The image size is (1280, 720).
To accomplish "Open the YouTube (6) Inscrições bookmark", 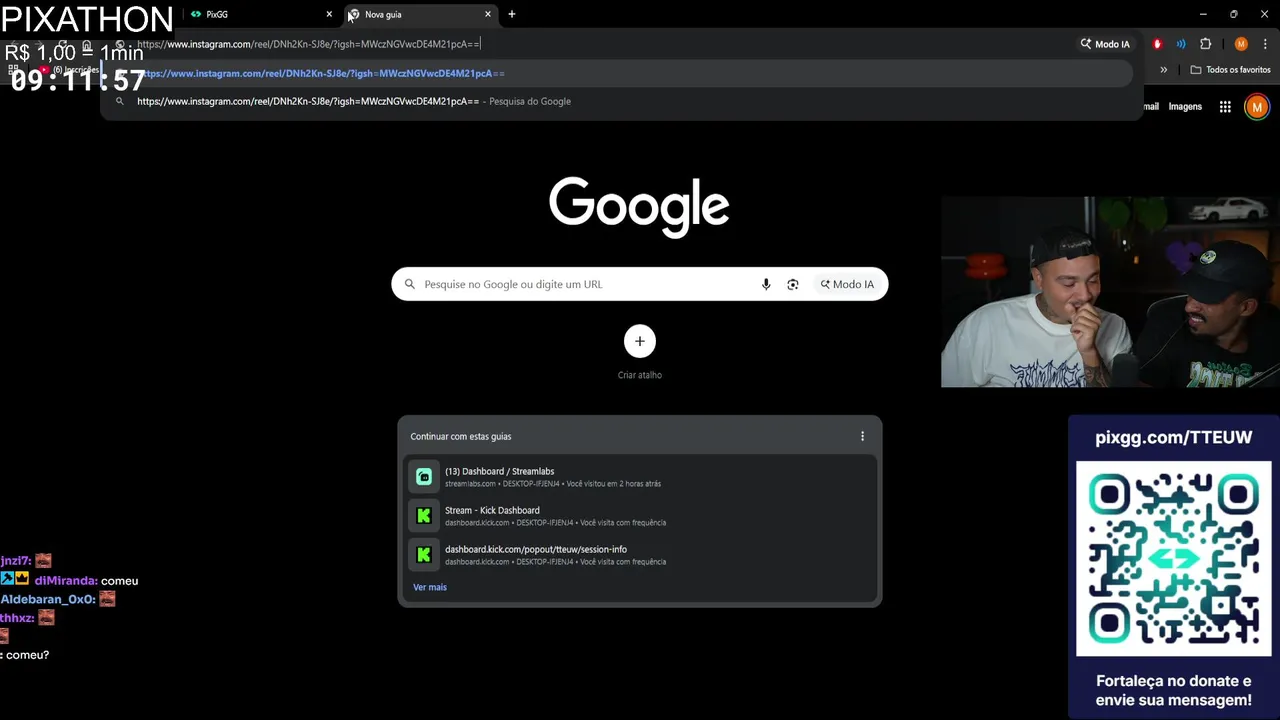I will [x=72, y=70].
